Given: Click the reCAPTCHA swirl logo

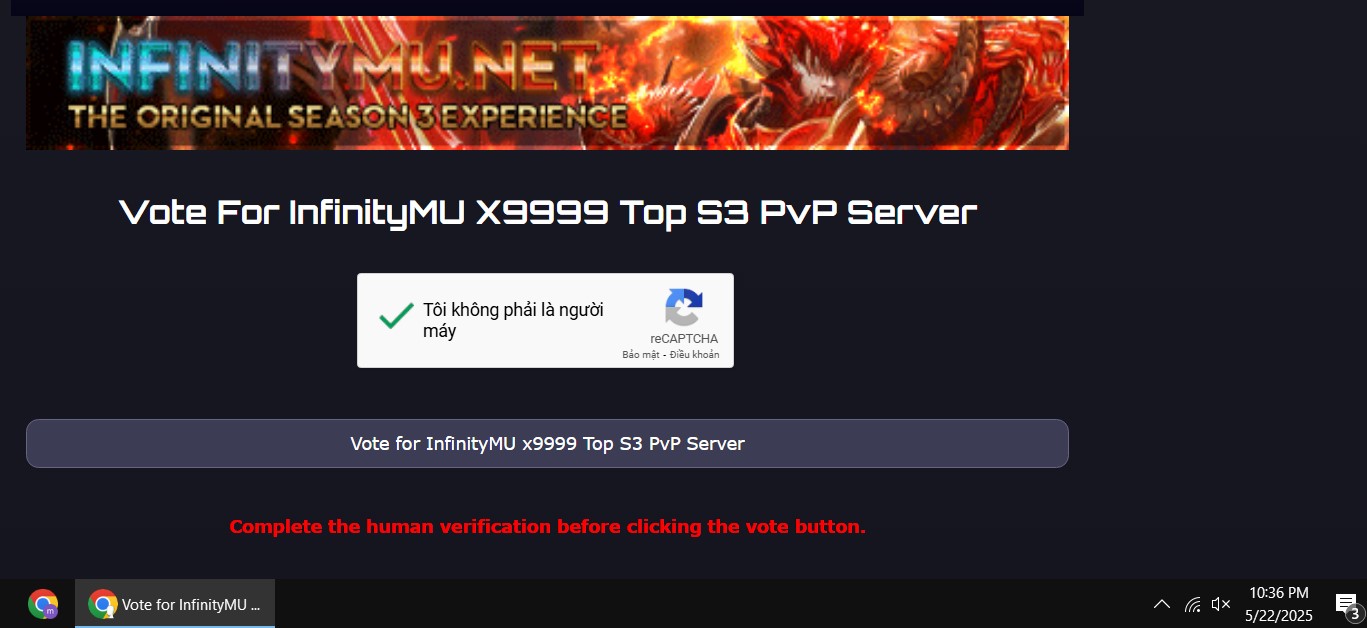Looking at the screenshot, I should click(x=684, y=307).
